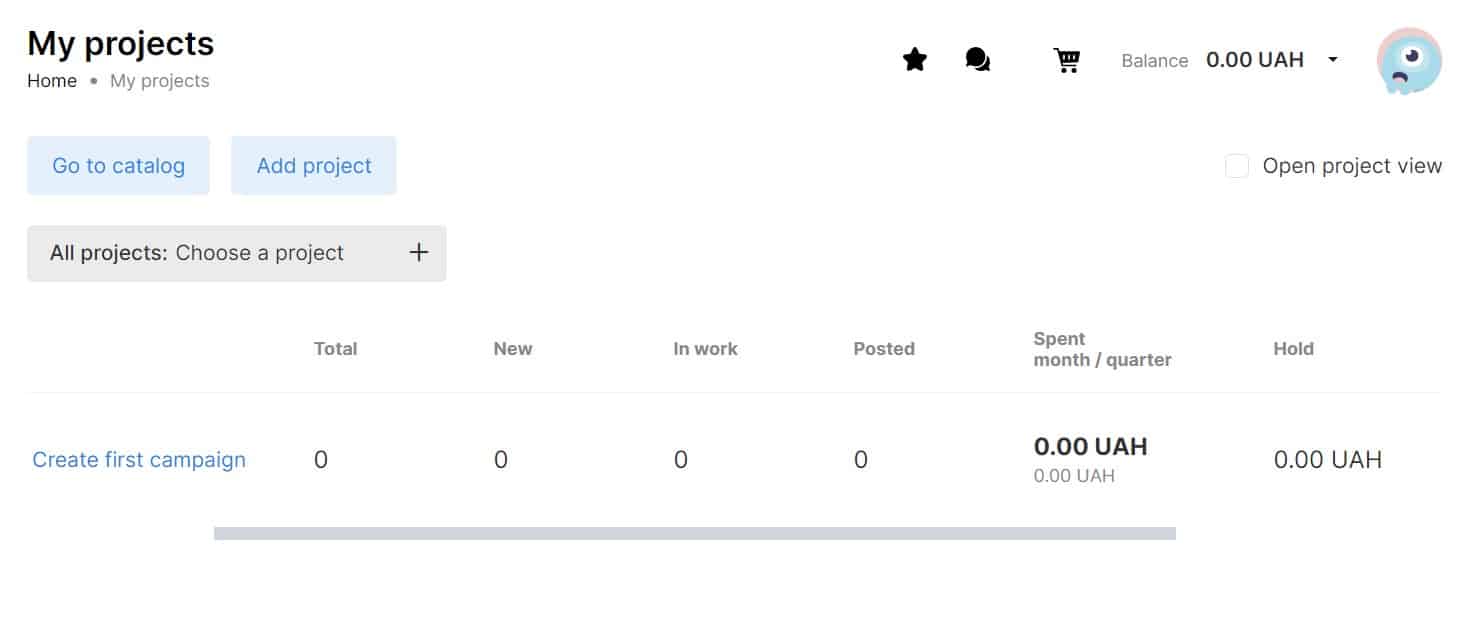Viewport: 1463px width, 633px height.
Task: Click the horizontal table scrollbar
Action: pyautogui.click(x=695, y=533)
